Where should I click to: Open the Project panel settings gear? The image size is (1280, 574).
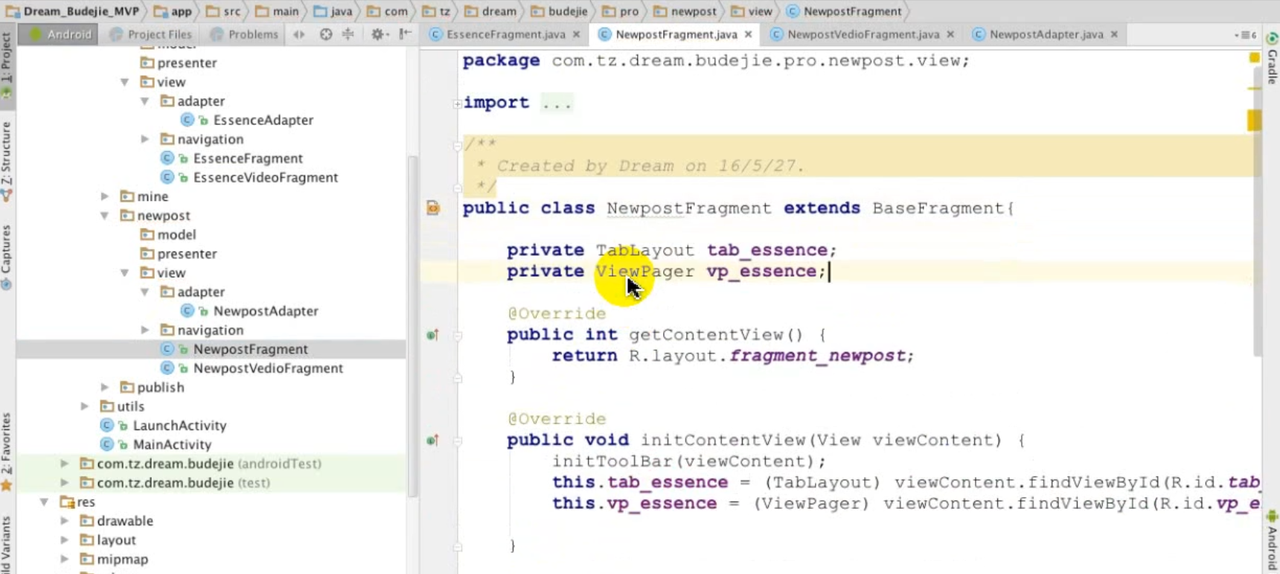[x=378, y=34]
